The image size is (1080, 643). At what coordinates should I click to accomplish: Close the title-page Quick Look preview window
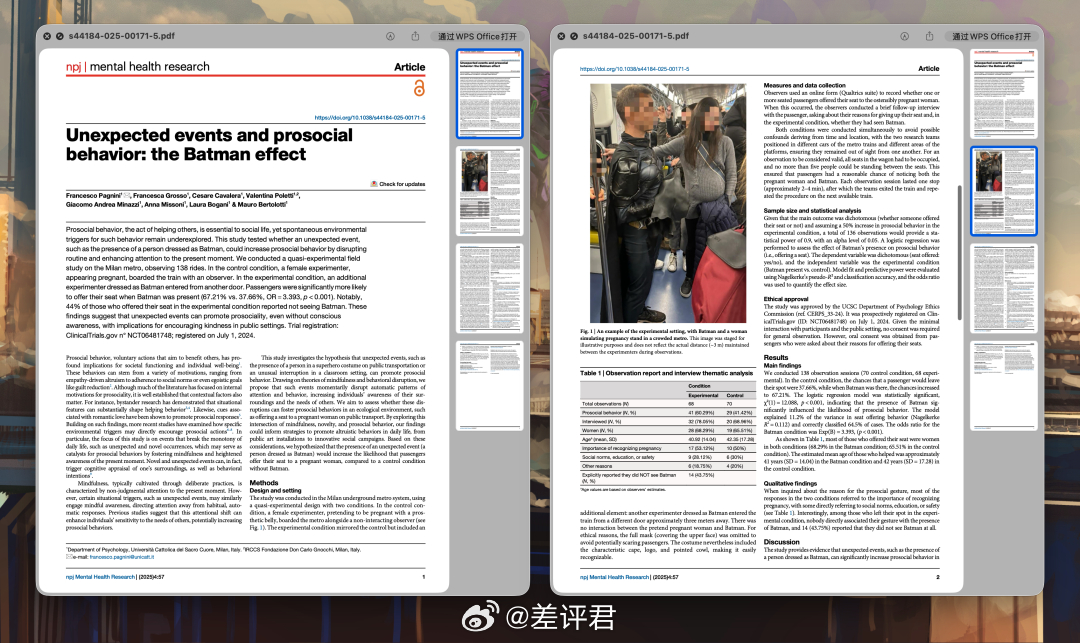click(46, 35)
